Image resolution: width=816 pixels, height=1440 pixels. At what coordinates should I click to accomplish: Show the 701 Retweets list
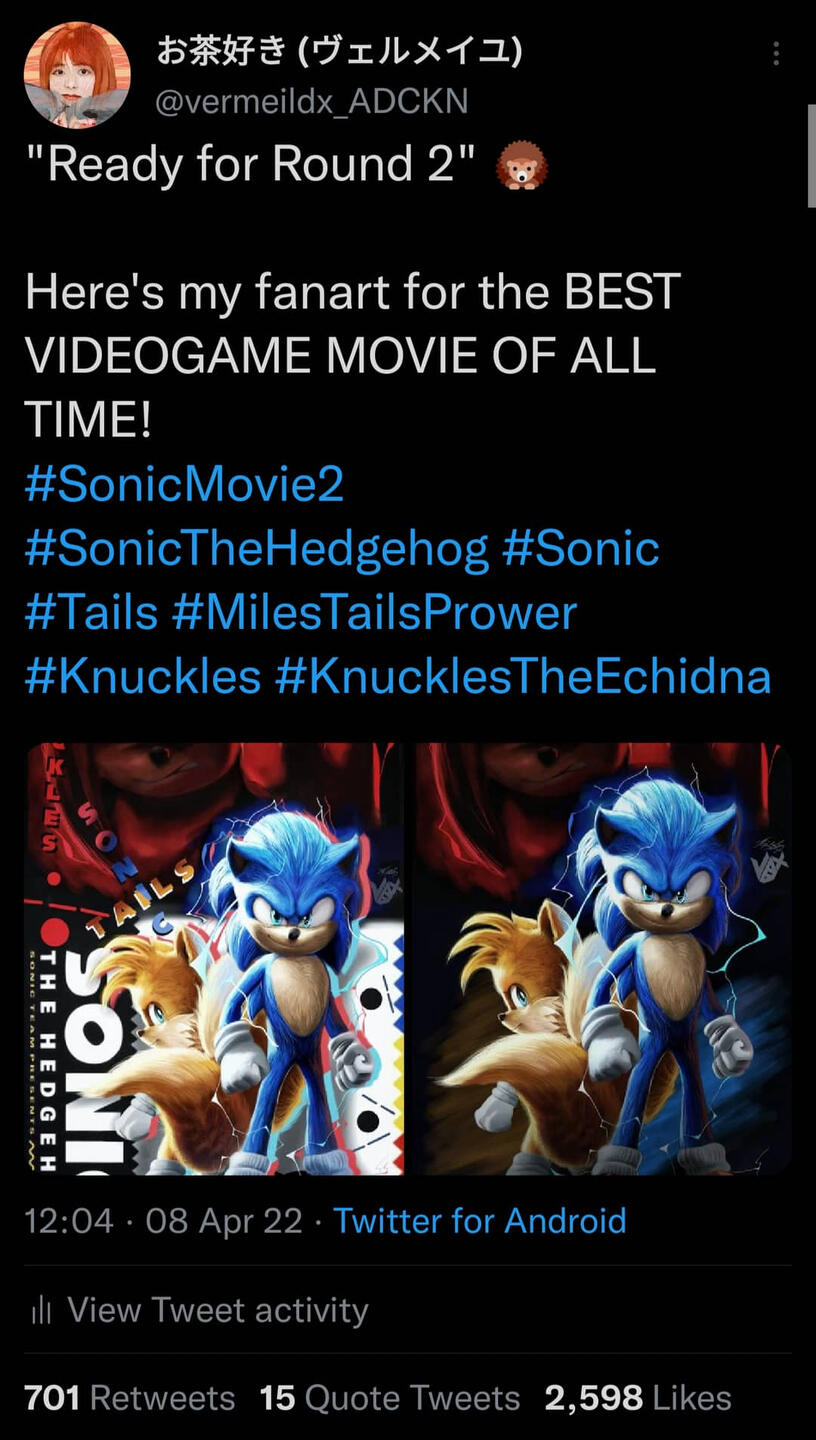[130, 1398]
